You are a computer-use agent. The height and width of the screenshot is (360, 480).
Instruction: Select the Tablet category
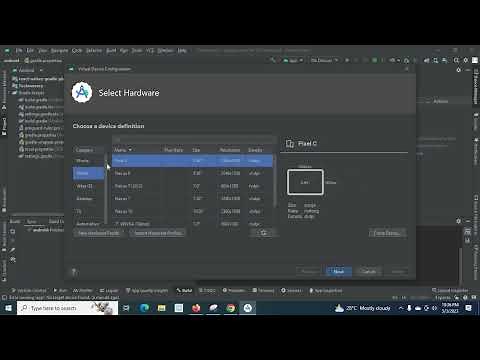tap(88, 173)
